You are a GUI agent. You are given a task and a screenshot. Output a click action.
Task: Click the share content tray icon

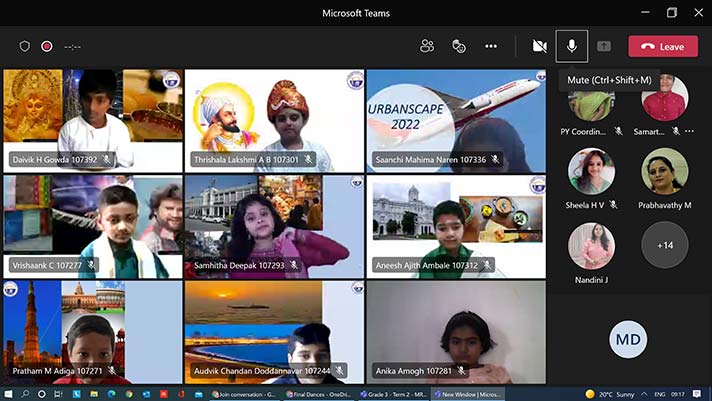click(x=604, y=46)
